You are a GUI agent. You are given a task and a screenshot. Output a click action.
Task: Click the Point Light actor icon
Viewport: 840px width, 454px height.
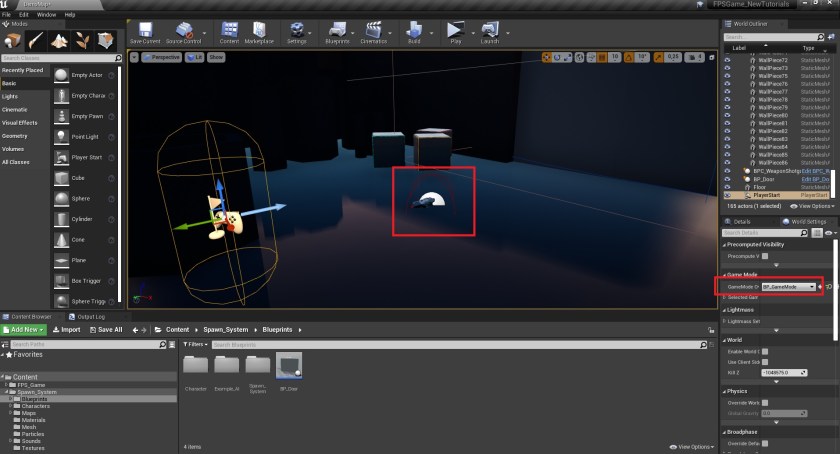[62, 136]
